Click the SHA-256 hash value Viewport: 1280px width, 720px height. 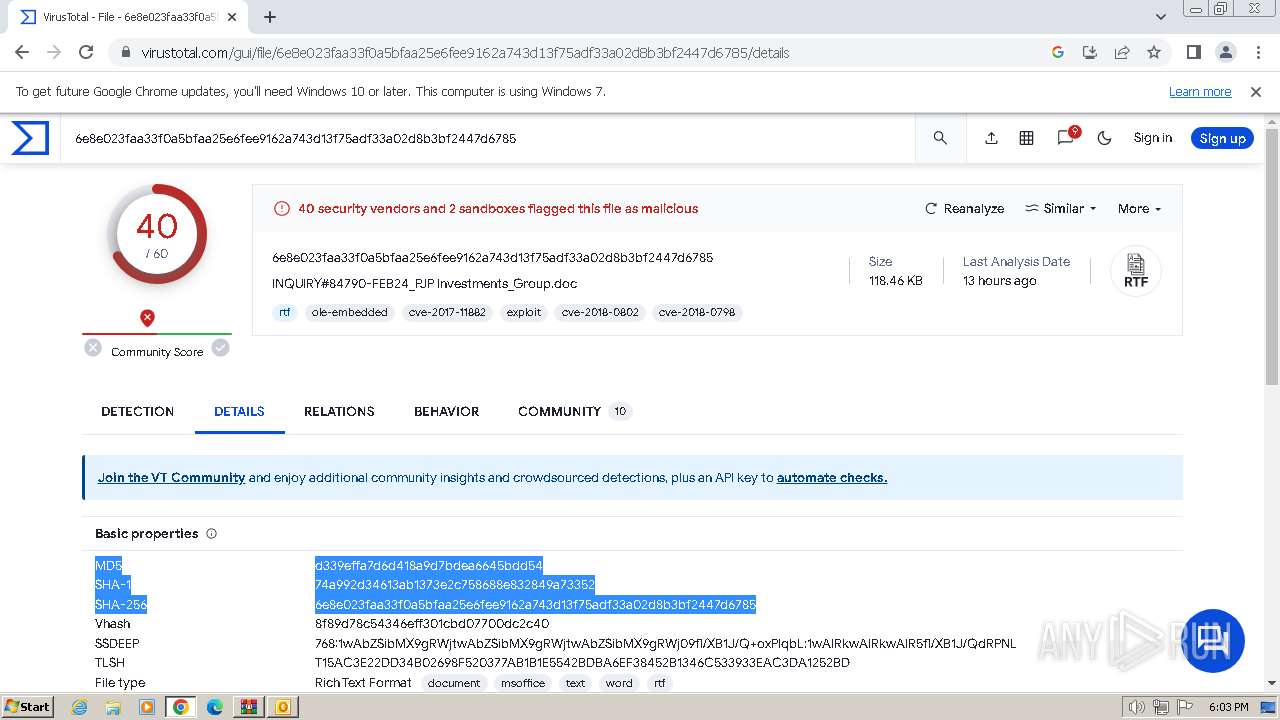535,604
